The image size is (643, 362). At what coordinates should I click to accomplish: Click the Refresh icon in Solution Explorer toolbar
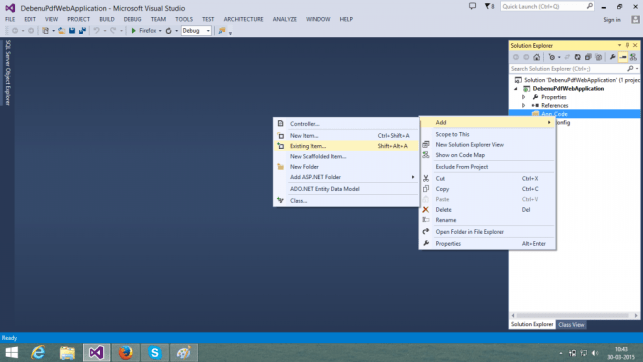577,57
